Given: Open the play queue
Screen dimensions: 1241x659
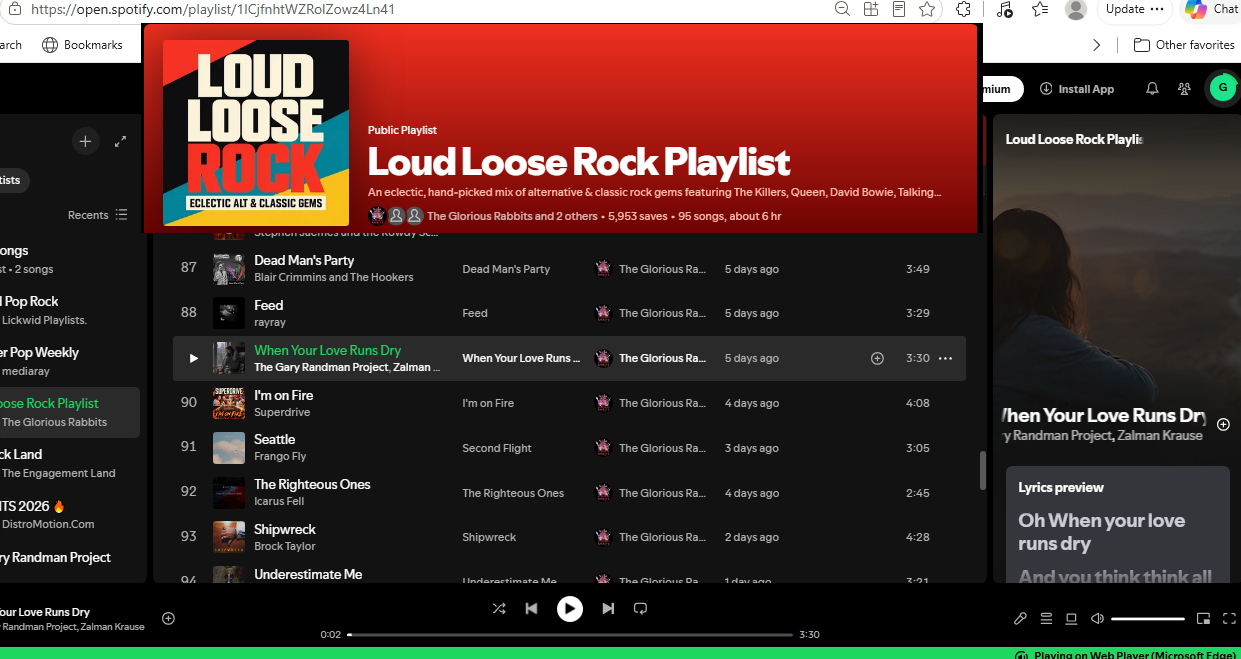Looking at the screenshot, I should (x=1046, y=618).
